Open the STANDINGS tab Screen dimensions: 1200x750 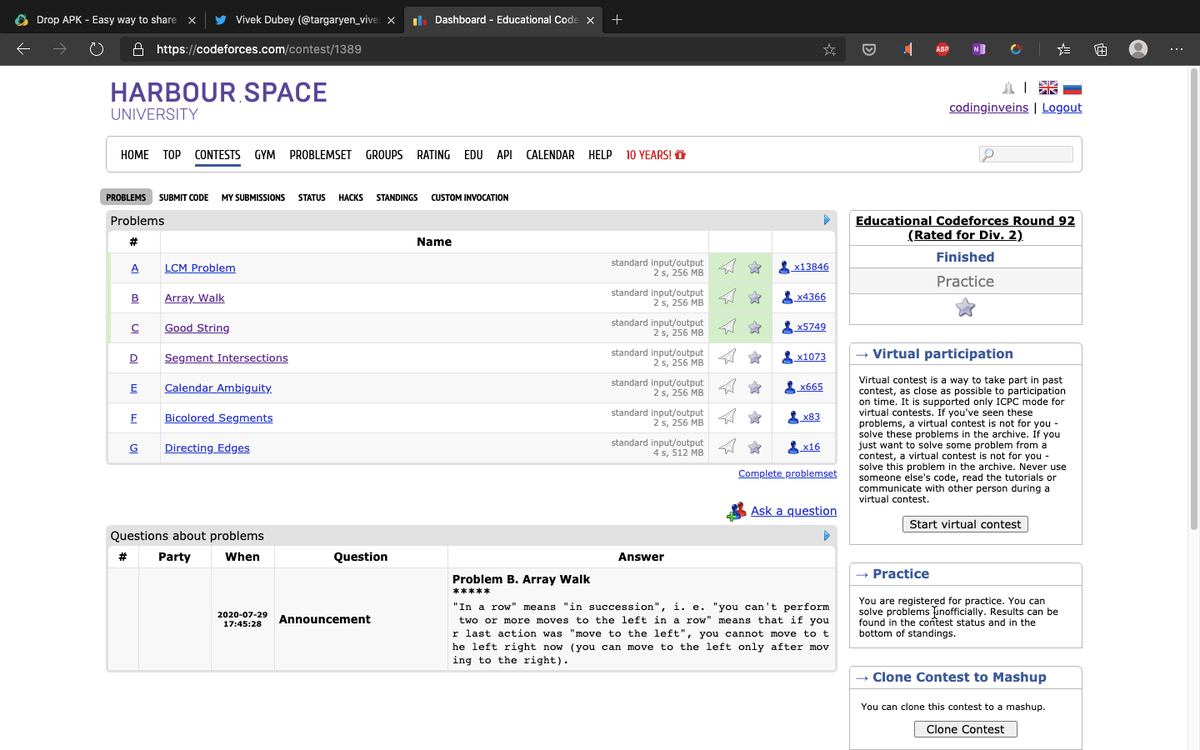tap(397, 197)
